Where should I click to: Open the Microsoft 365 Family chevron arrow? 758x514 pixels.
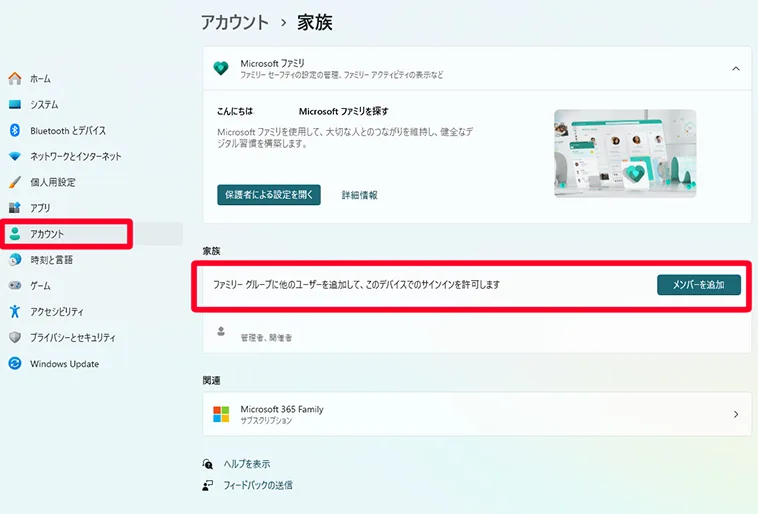pos(736,414)
